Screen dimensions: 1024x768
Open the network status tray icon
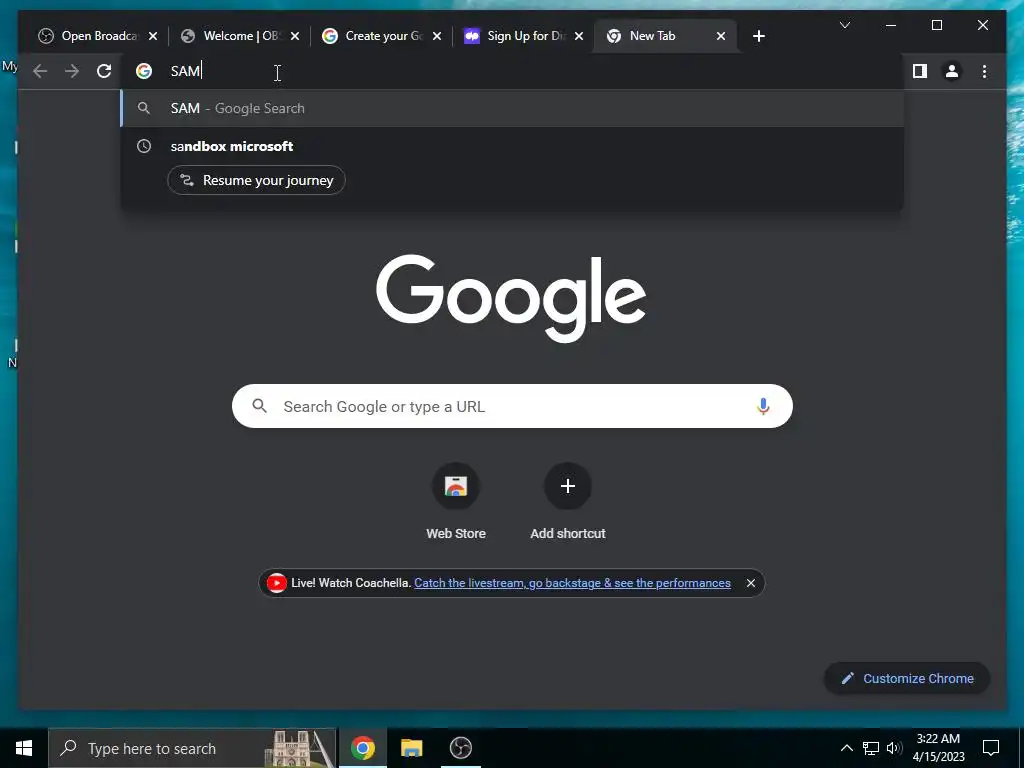click(x=871, y=748)
